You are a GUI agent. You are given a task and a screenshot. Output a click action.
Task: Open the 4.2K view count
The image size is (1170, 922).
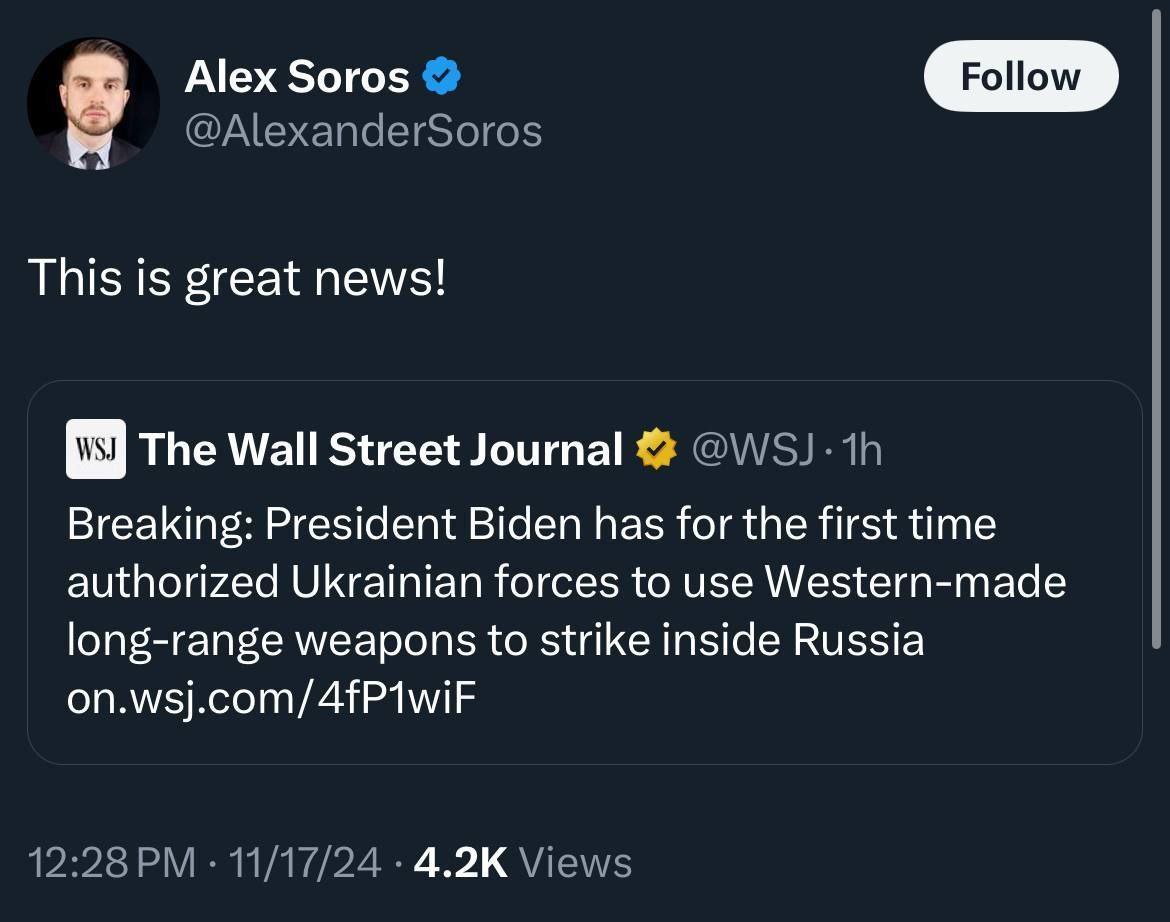tap(460, 862)
